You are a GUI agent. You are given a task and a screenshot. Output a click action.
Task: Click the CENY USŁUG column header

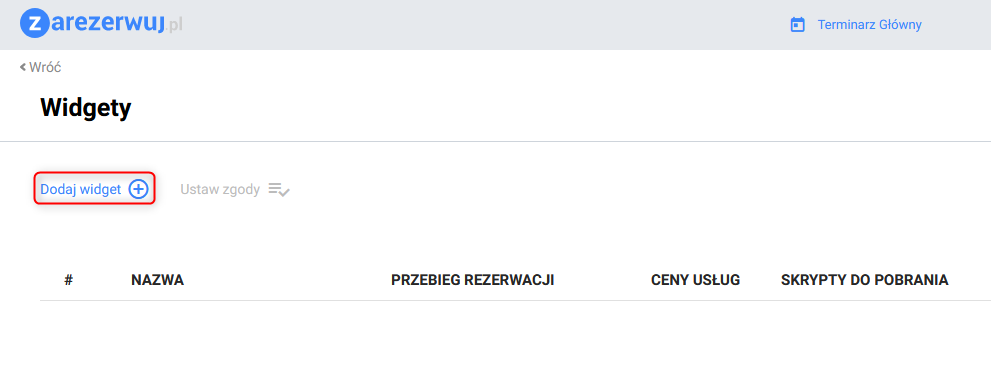(695, 279)
